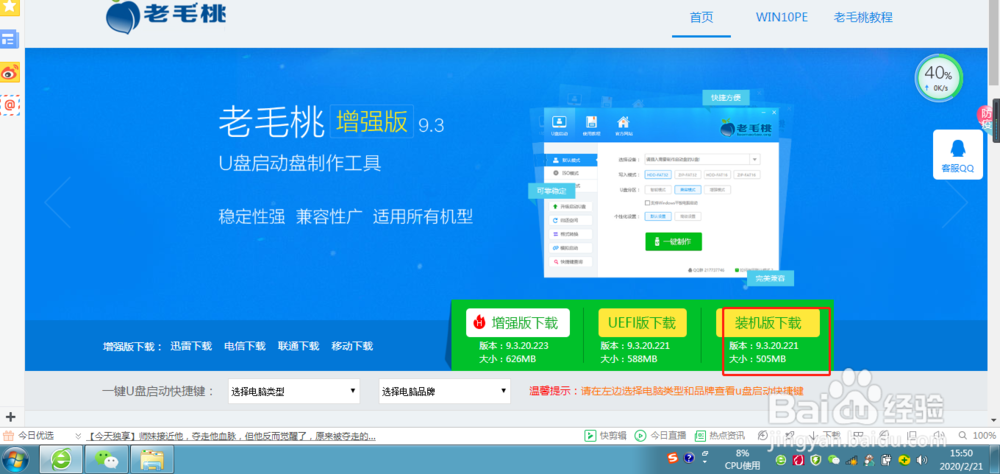Open the Weibo sidebar icon

coord(10,73)
